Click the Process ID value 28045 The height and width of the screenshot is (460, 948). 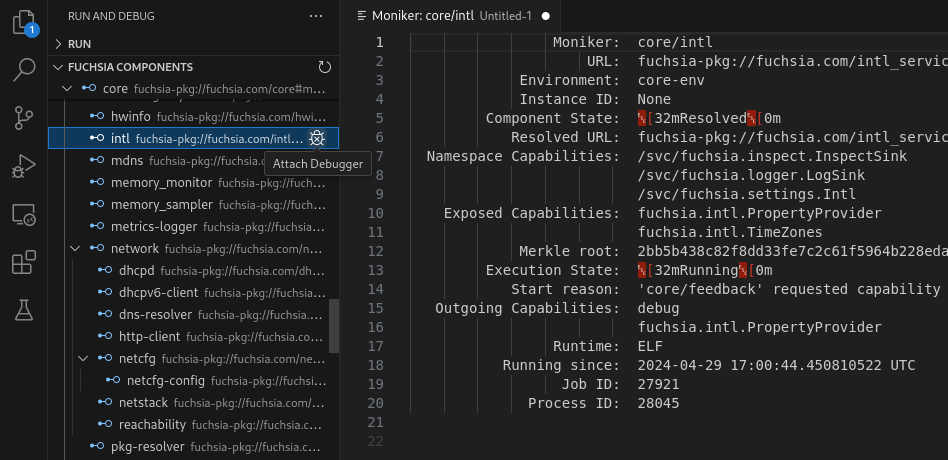tap(658, 403)
